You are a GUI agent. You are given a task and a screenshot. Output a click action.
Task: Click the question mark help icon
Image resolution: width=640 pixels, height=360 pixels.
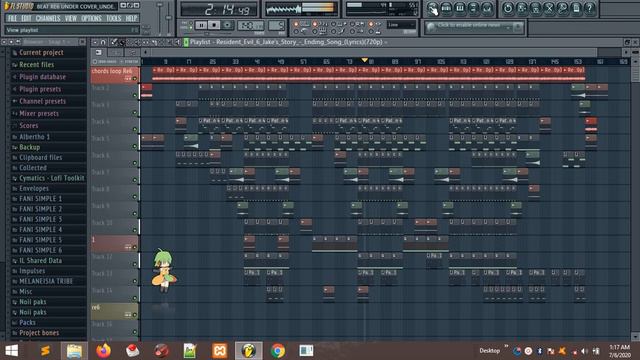coord(589,9)
